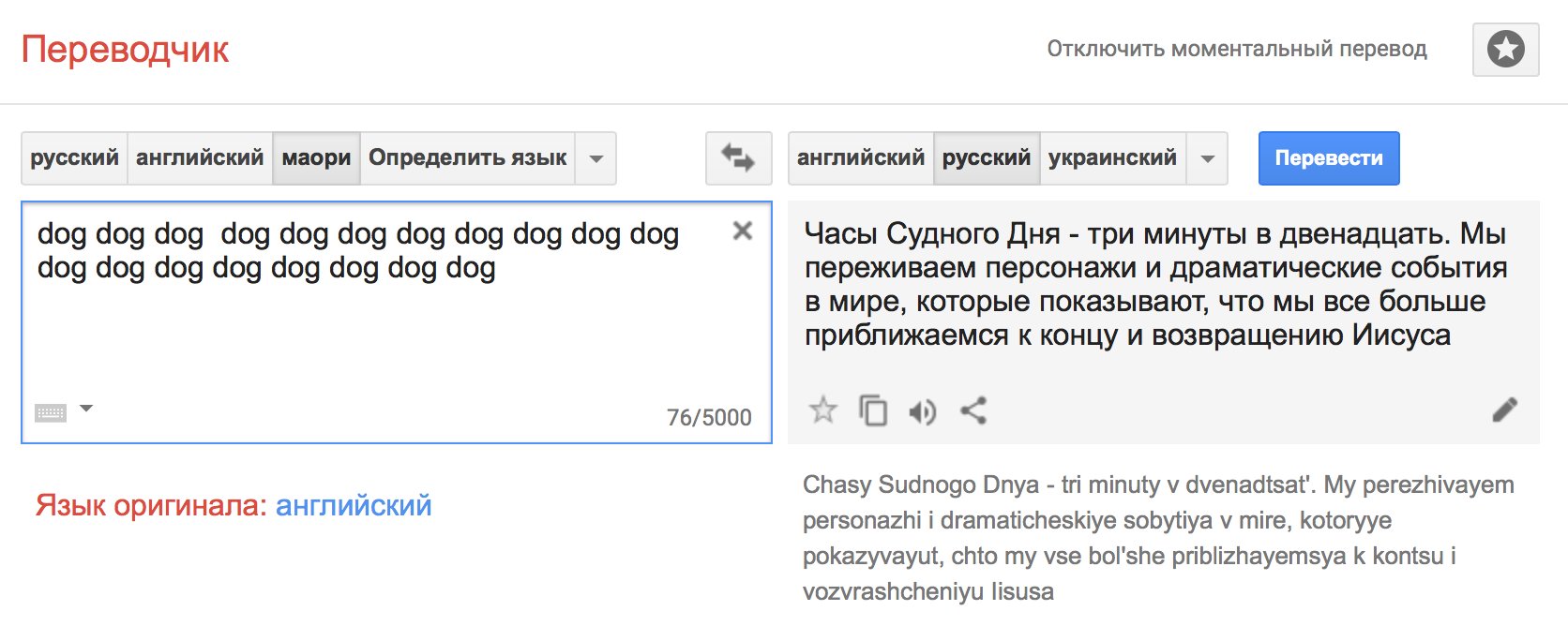Listen to translation via speaker icon

(923, 411)
